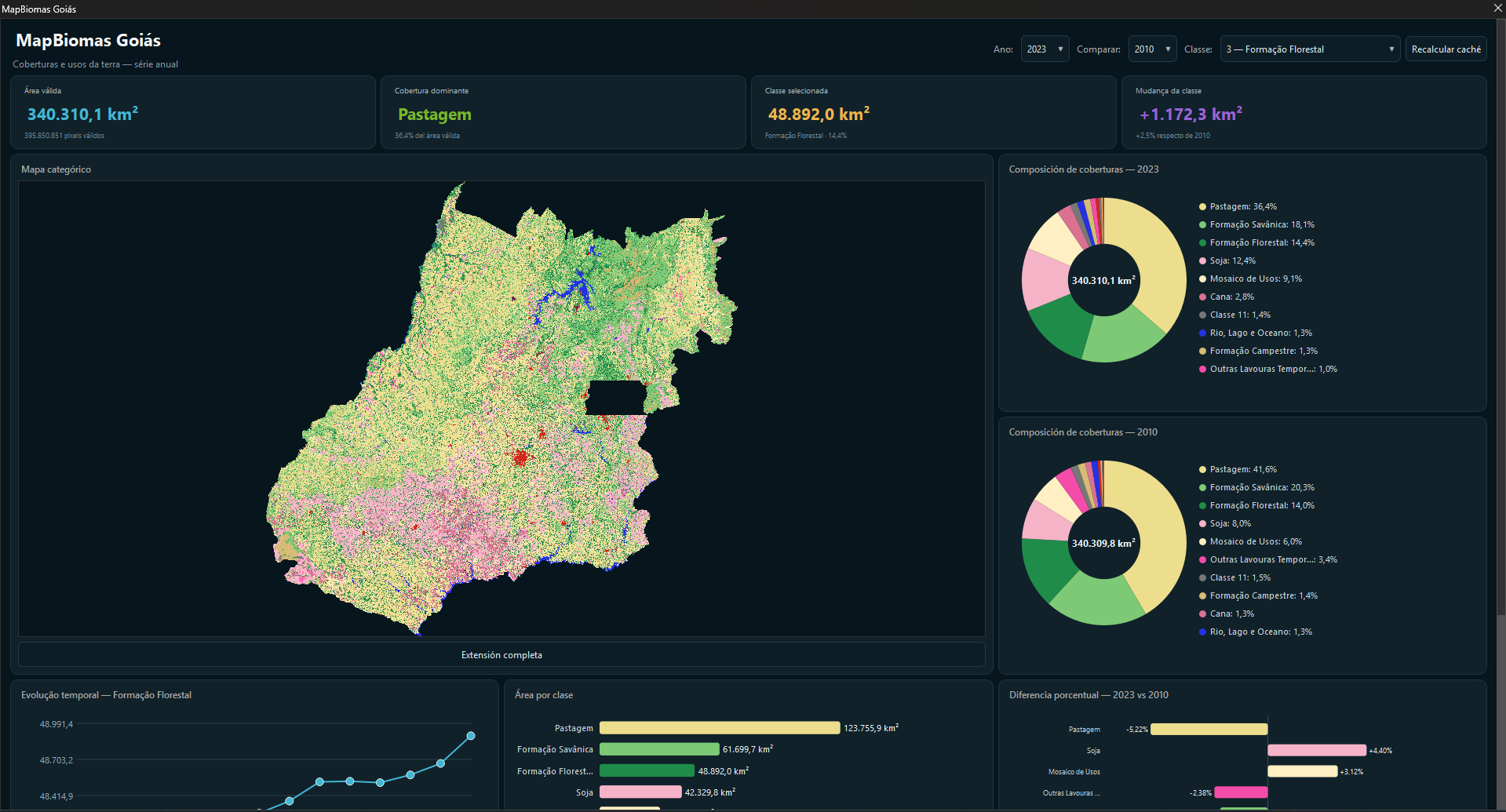This screenshot has height=812, width=1506.
Task: Click the last data point of temporal chart
Action: 471,736
